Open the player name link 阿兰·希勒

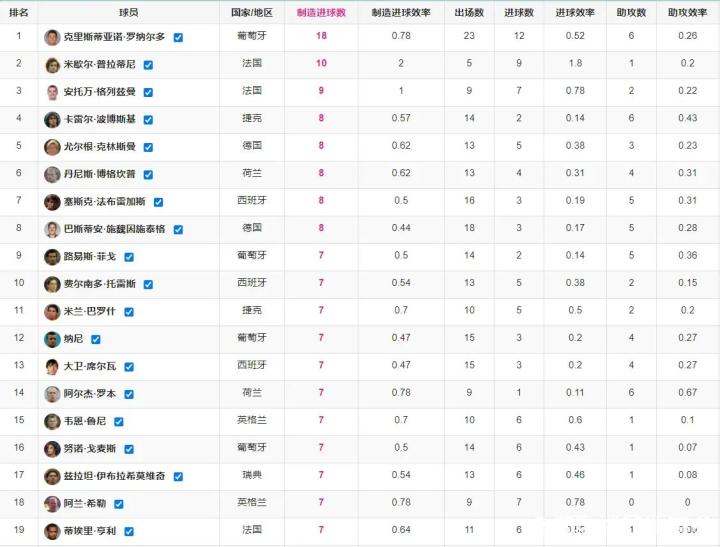[x=87, y=503]
